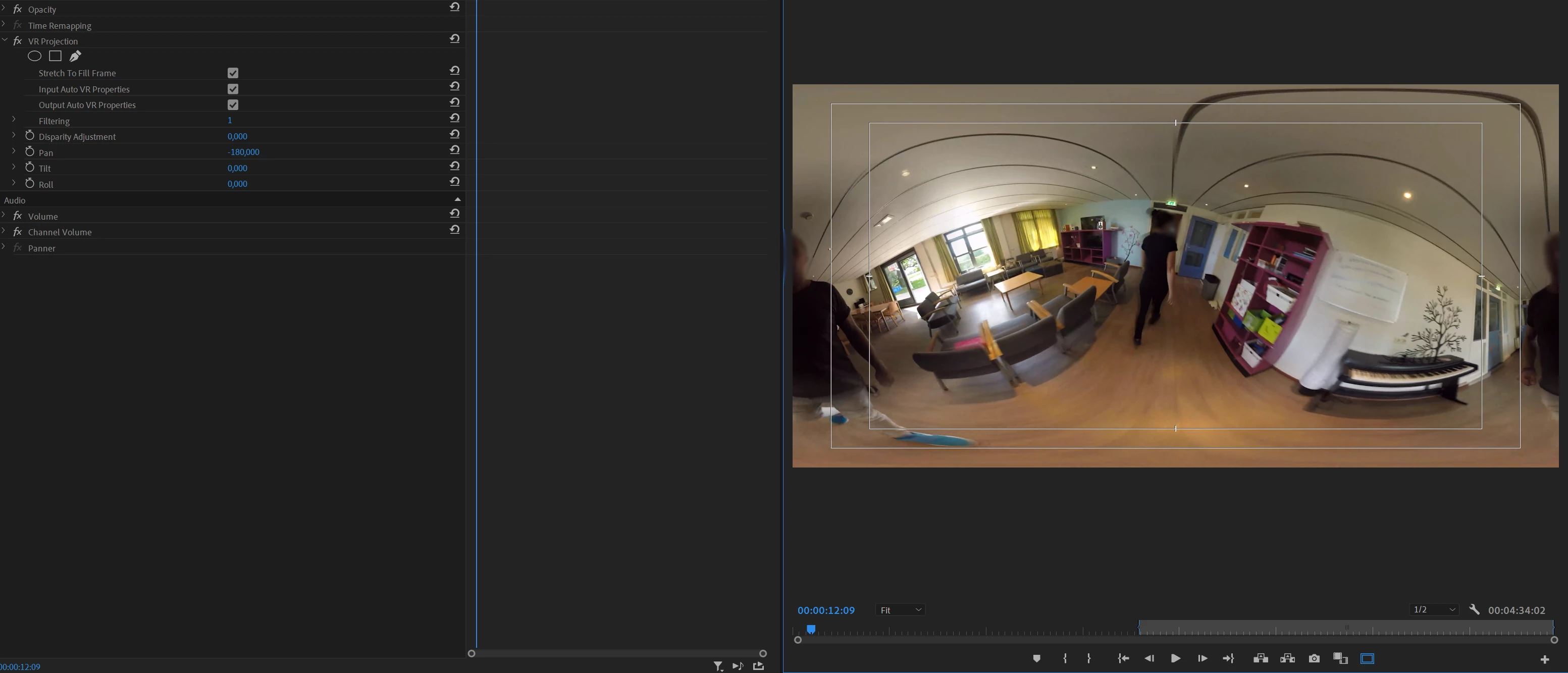Expand the Volume audio effect

coord(4,216)
